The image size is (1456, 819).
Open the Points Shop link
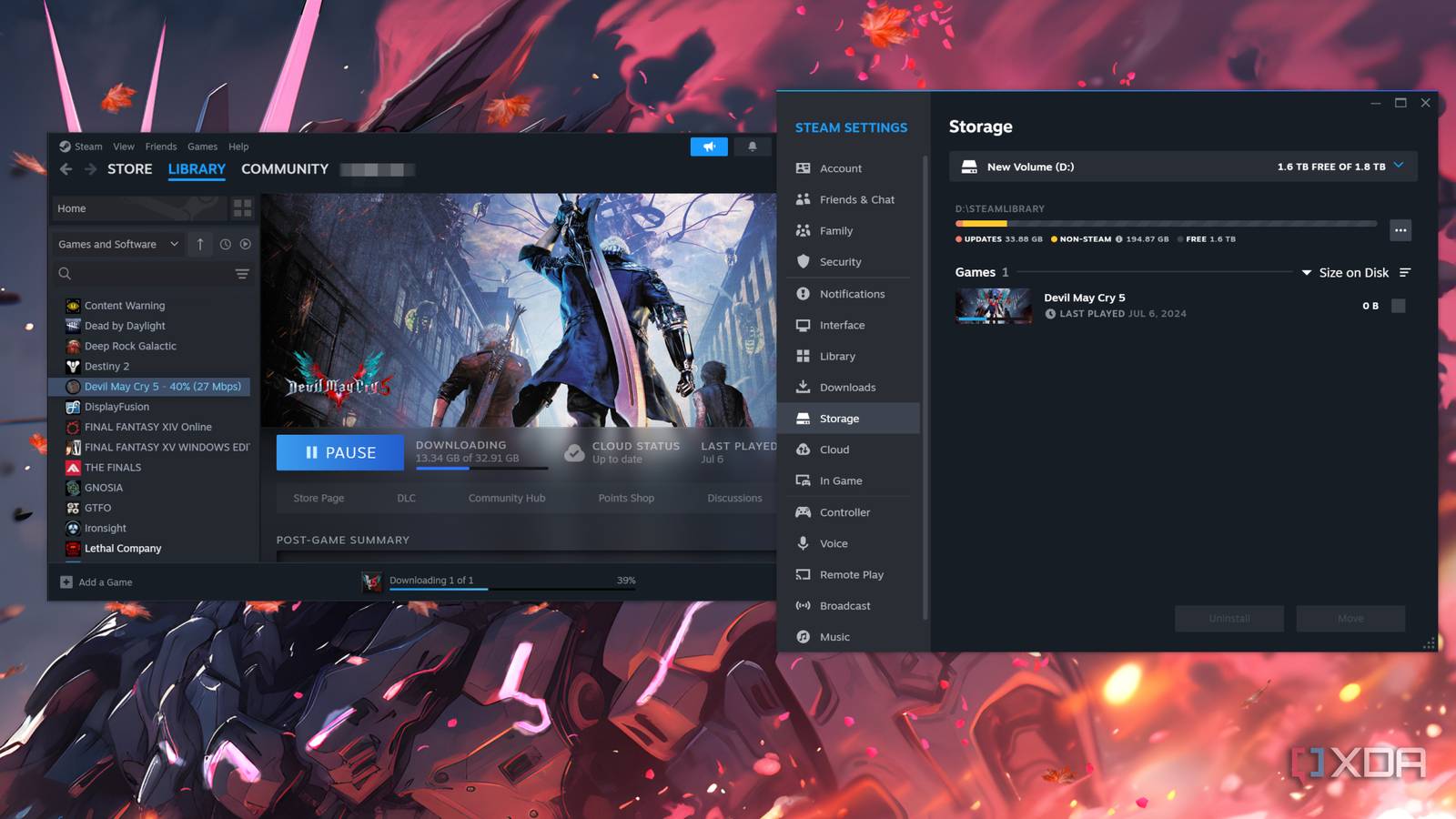coord(626,498)
